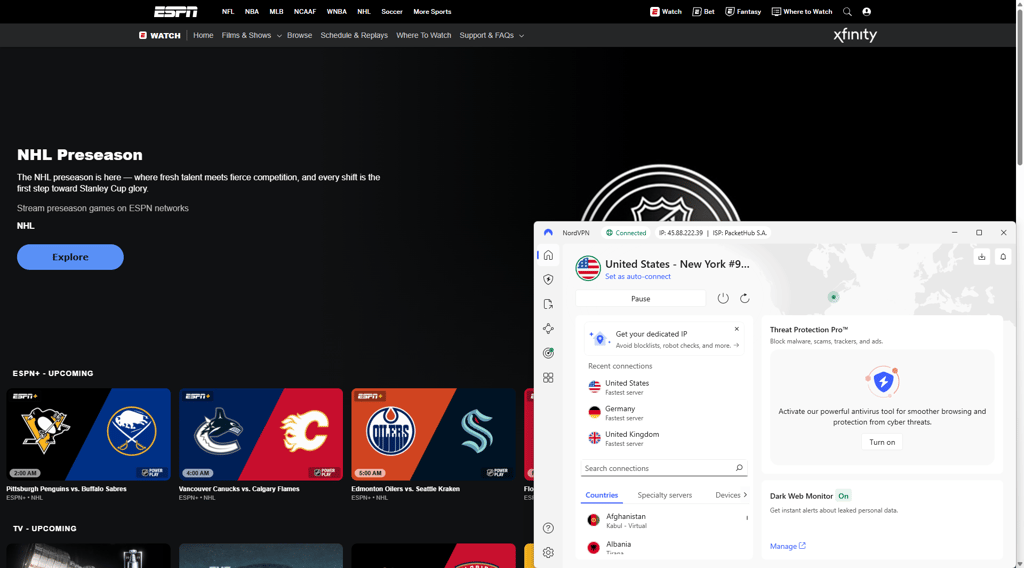Open the Get your dedicated IP arrow link
The height and width of the screenshot is (568, 1024).
[x=737, y=345]
